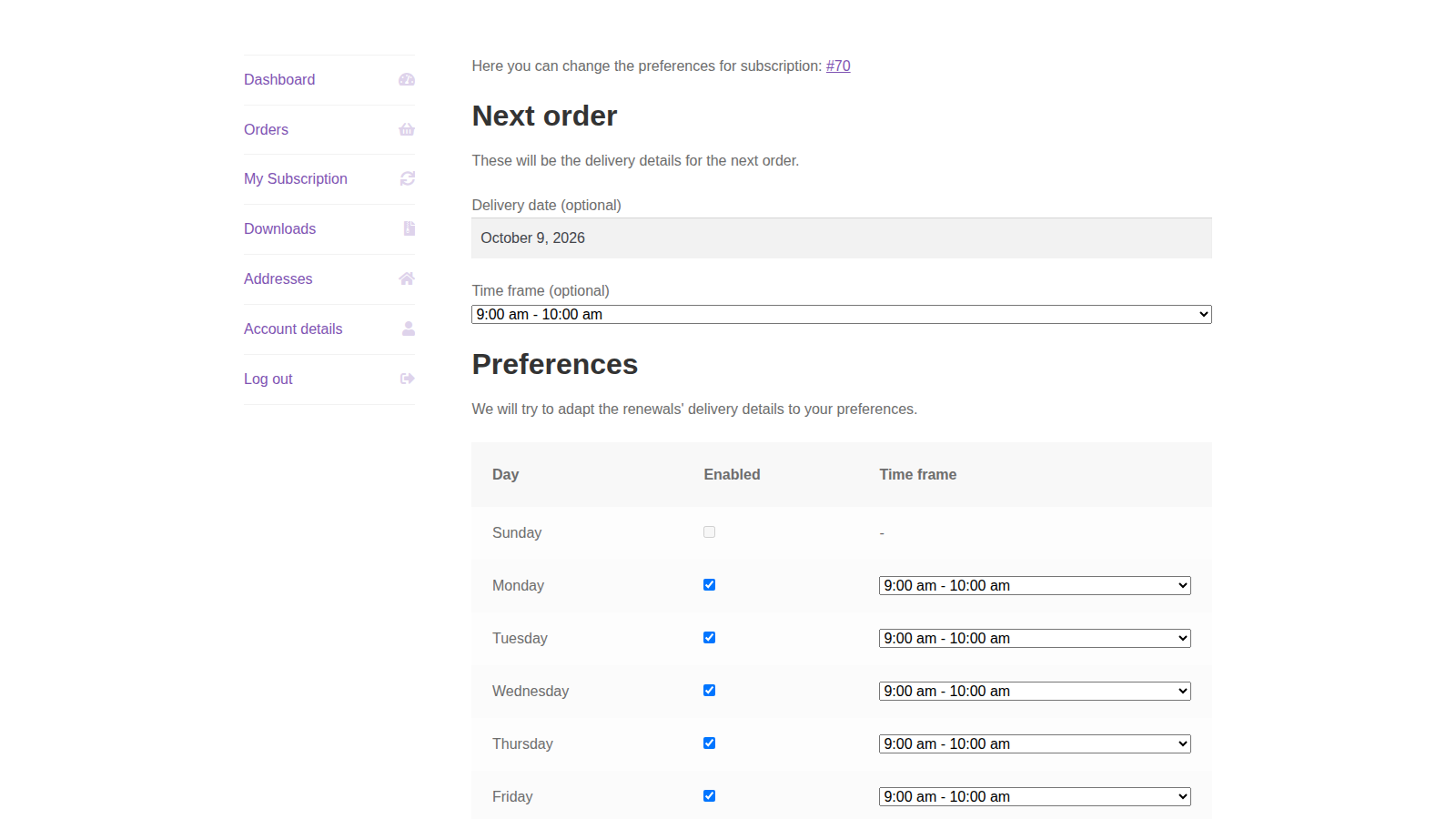Click the Day column header
The image size is (1456, 819).
coord(506,475)
